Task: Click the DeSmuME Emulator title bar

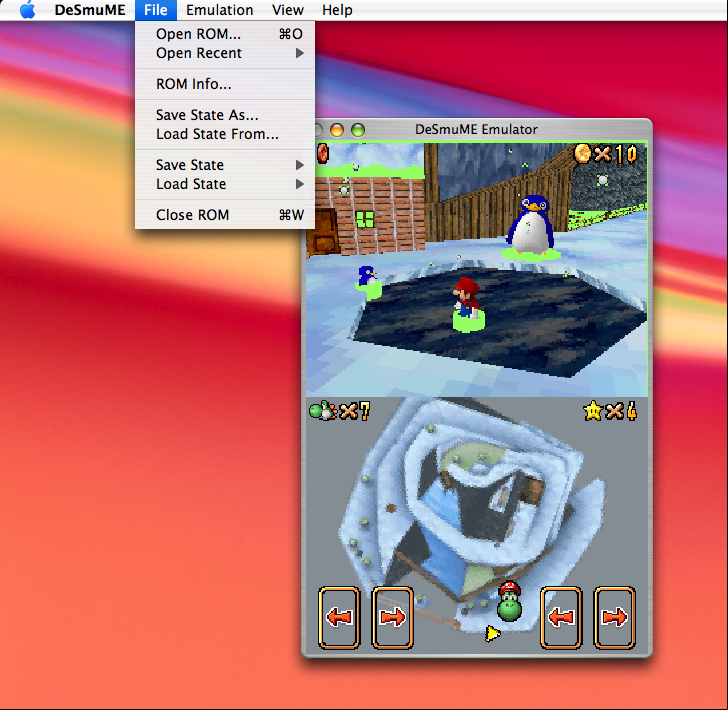Action: click(476, 129)
